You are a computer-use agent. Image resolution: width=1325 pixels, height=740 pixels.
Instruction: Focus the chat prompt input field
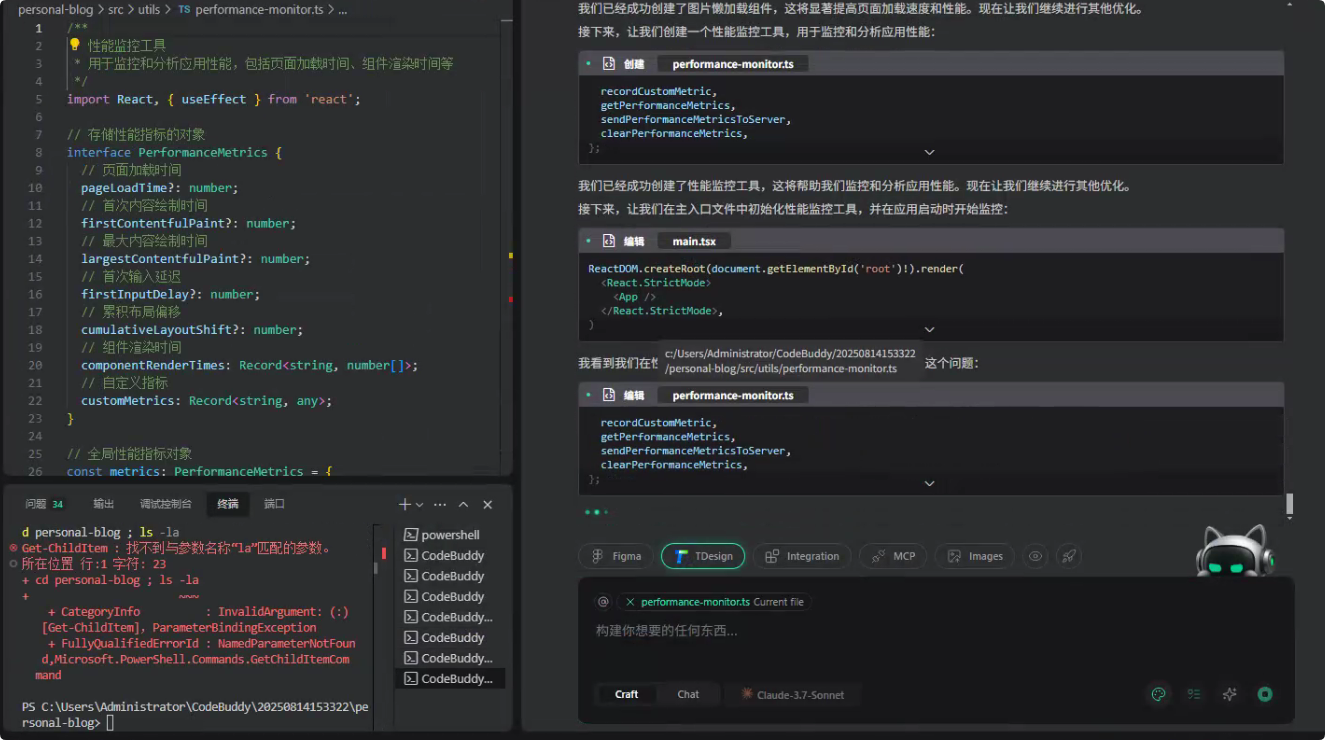935,631
